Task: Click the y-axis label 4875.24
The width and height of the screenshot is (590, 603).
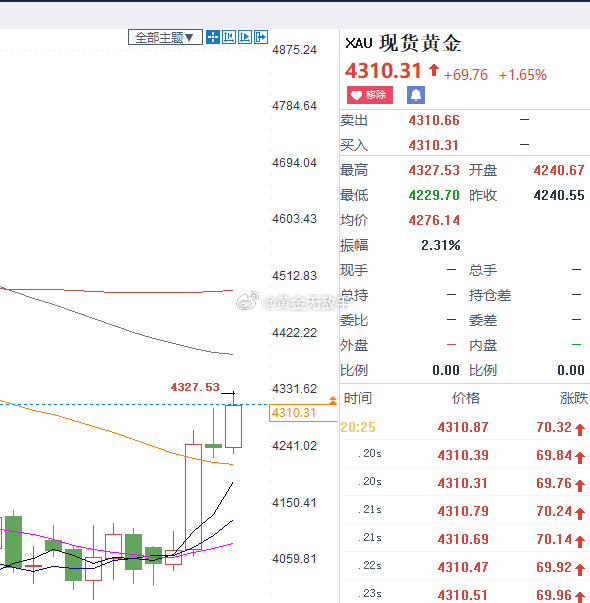Action: click(x=294, y=50)
